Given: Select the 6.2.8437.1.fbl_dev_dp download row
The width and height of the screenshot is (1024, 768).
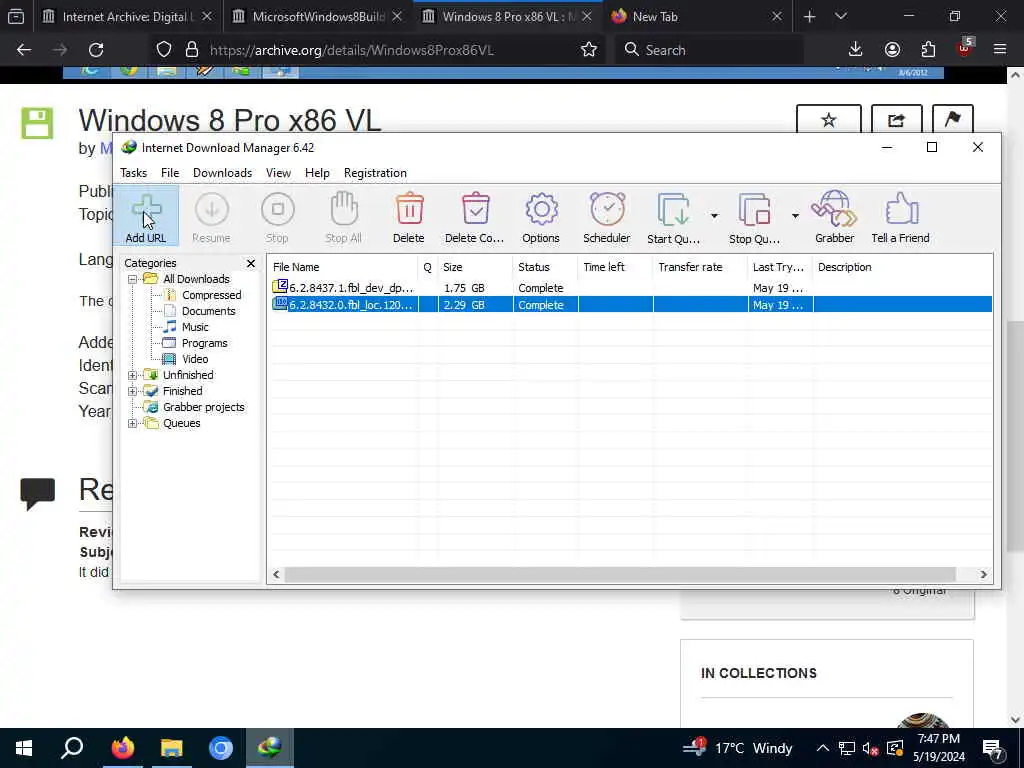Looking at the screenshot, I should 632,288.
